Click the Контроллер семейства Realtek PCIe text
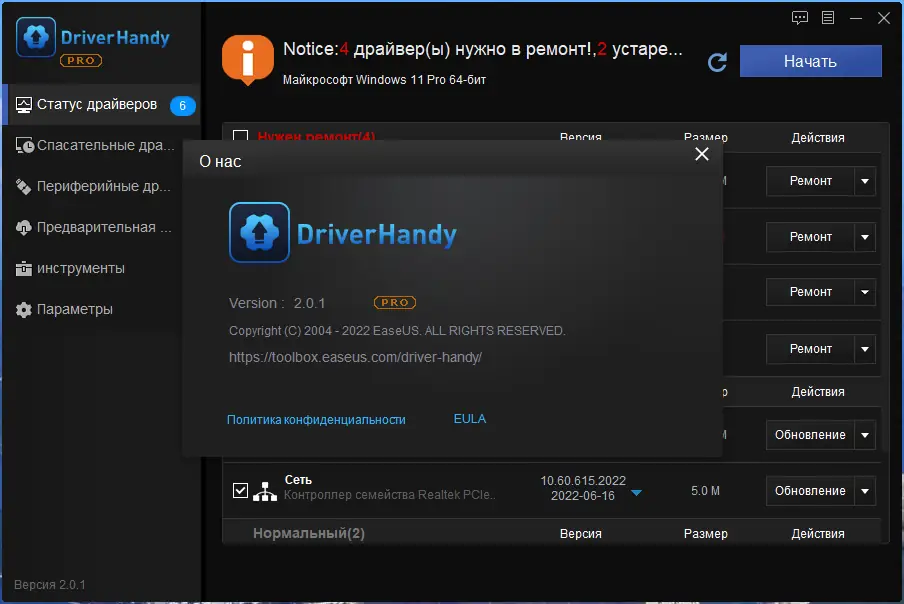The image size is (904, 604). [x=389, y=495]
